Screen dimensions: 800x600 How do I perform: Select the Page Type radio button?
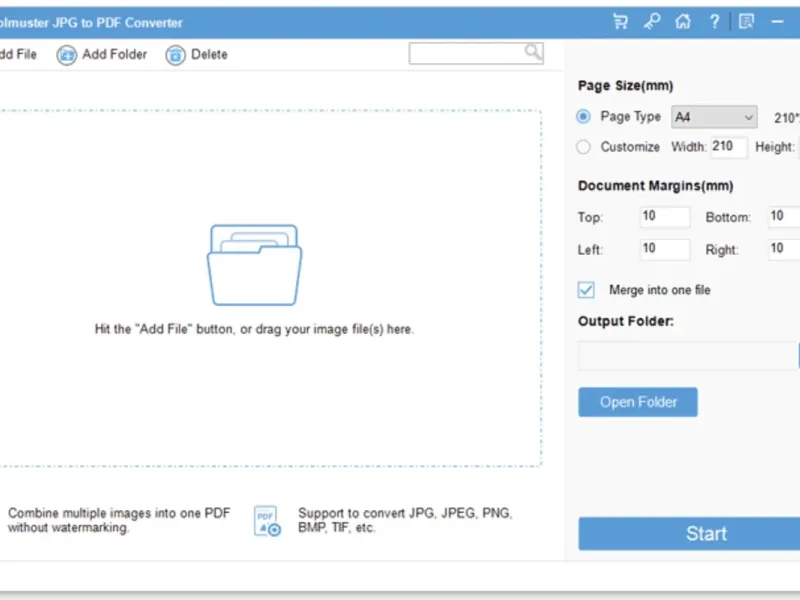[583, 117]
